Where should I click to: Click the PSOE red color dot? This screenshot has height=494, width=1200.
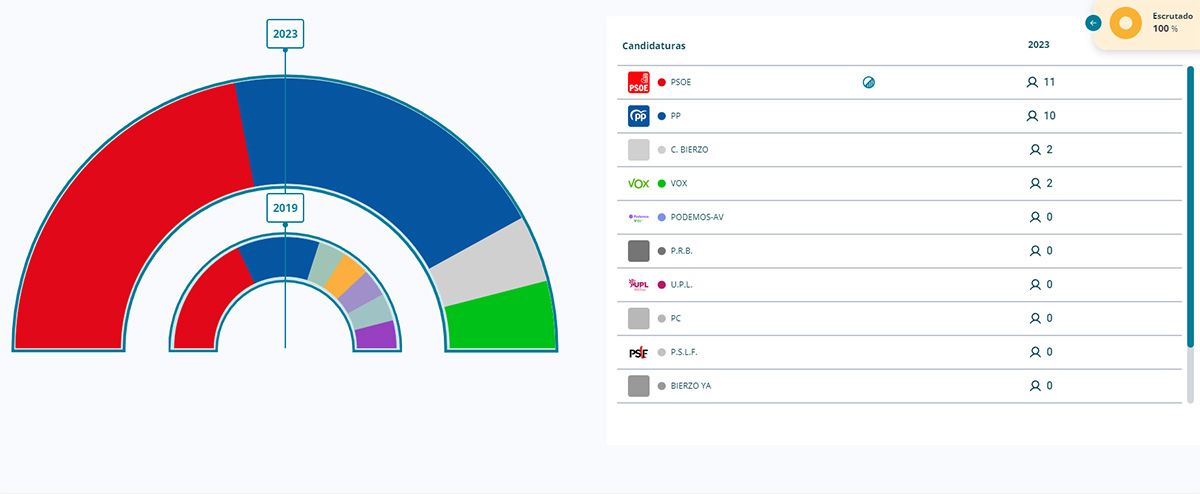point(662,82)
